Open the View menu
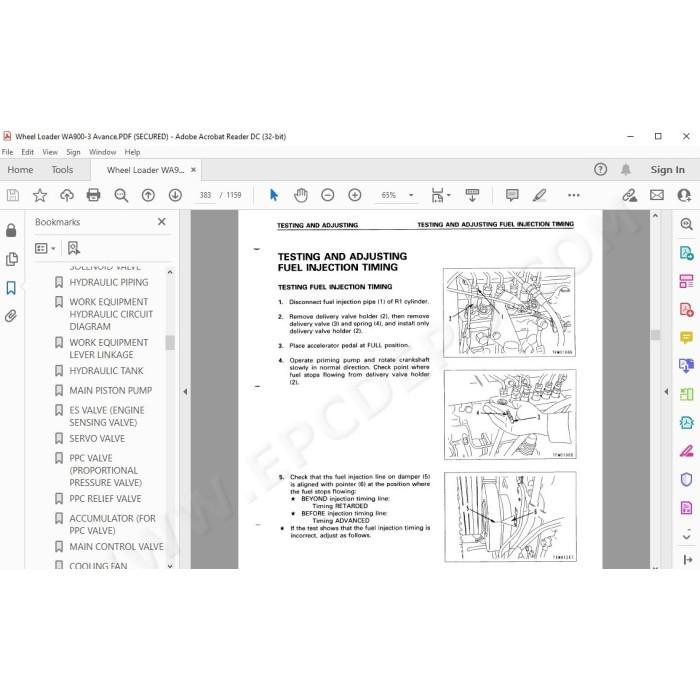 [50, 152]
